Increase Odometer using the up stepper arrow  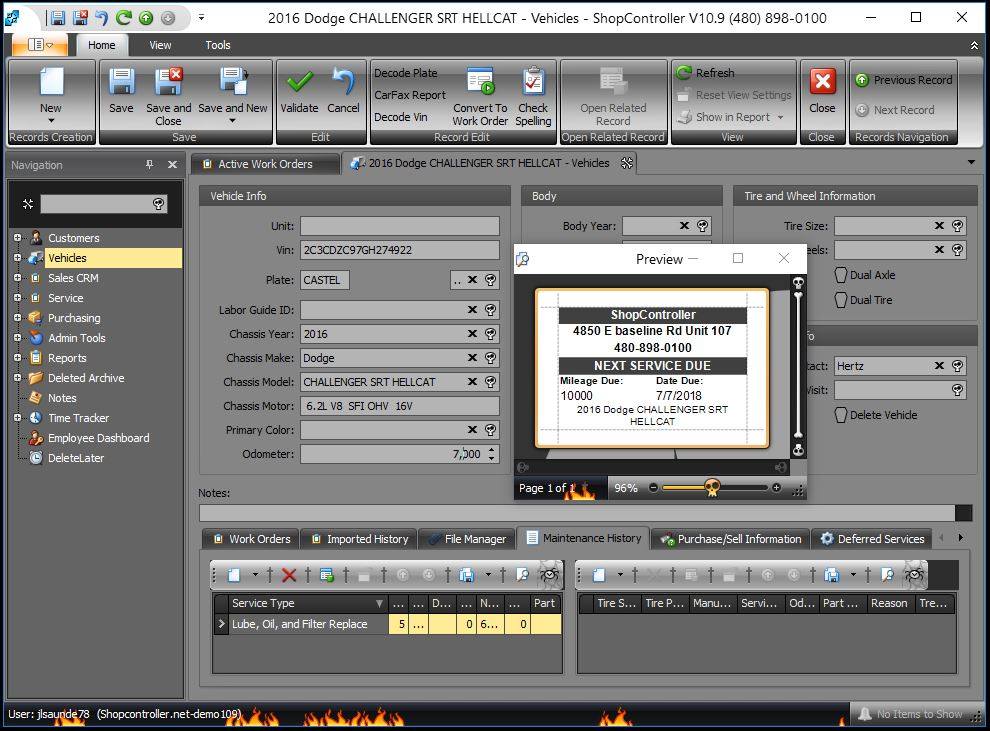click(x=492, y=449)
